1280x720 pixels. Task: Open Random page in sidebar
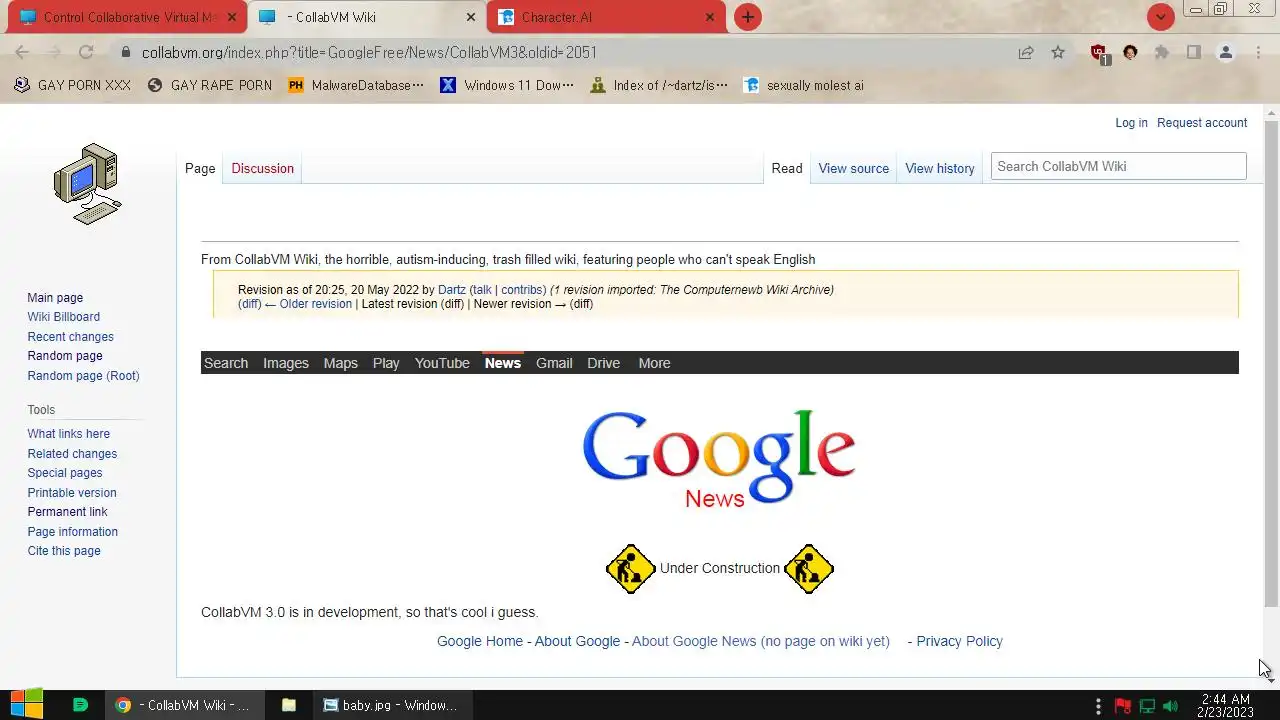[x=64, y=356]
